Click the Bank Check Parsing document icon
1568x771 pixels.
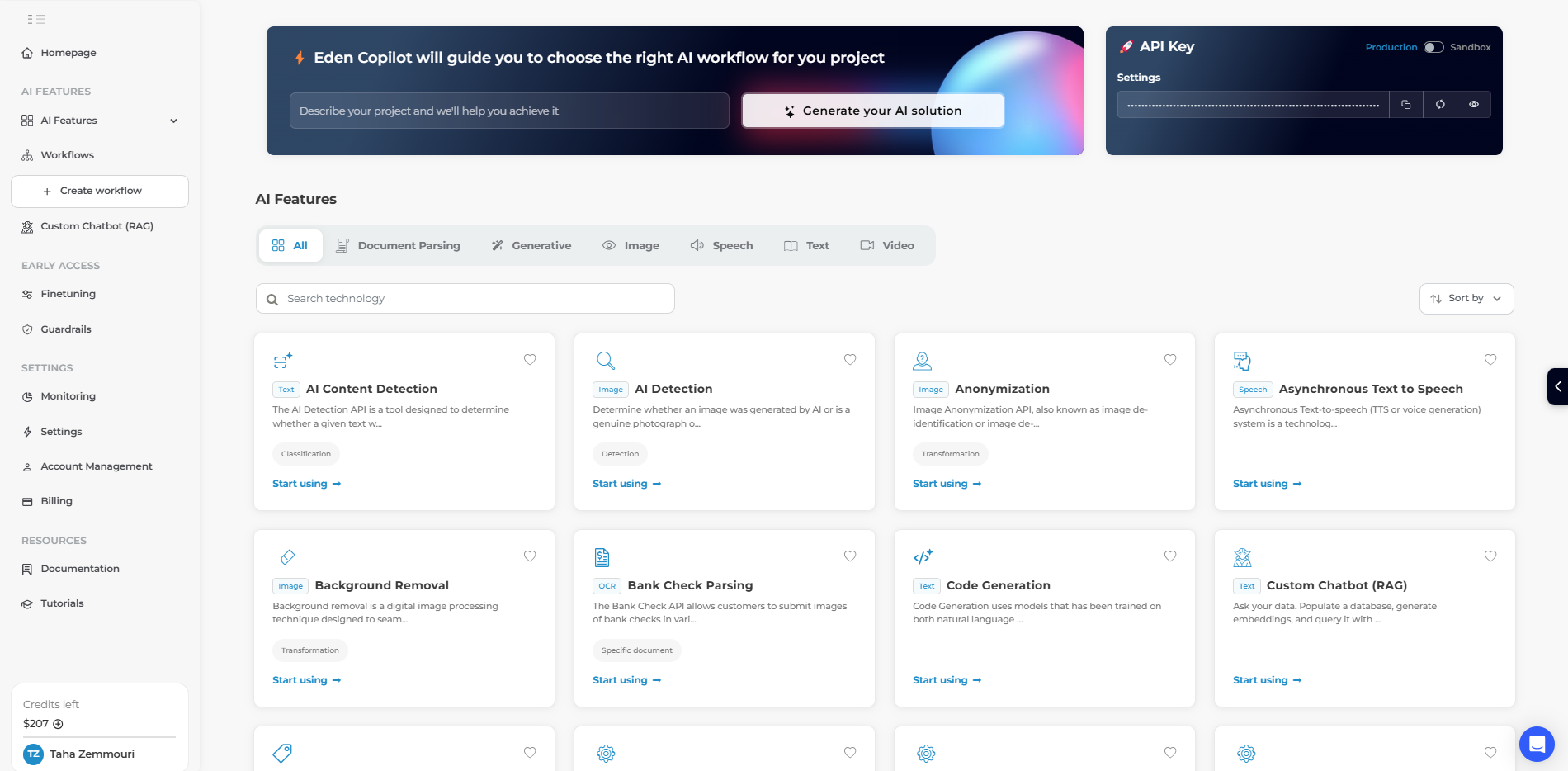click(x=602, y=557)
